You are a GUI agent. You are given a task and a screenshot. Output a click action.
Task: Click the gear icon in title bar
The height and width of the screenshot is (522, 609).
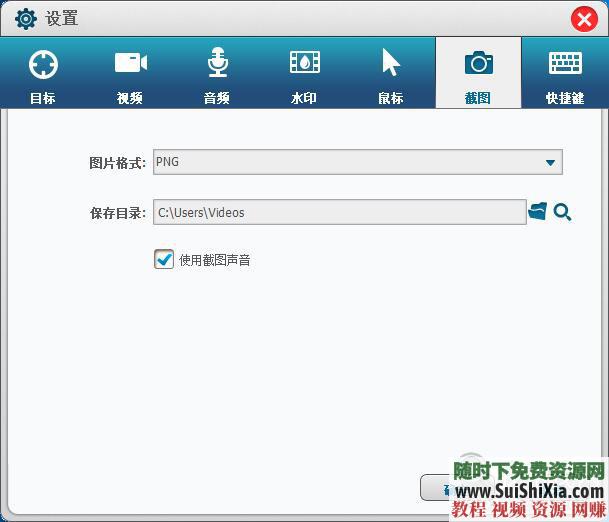26,19
